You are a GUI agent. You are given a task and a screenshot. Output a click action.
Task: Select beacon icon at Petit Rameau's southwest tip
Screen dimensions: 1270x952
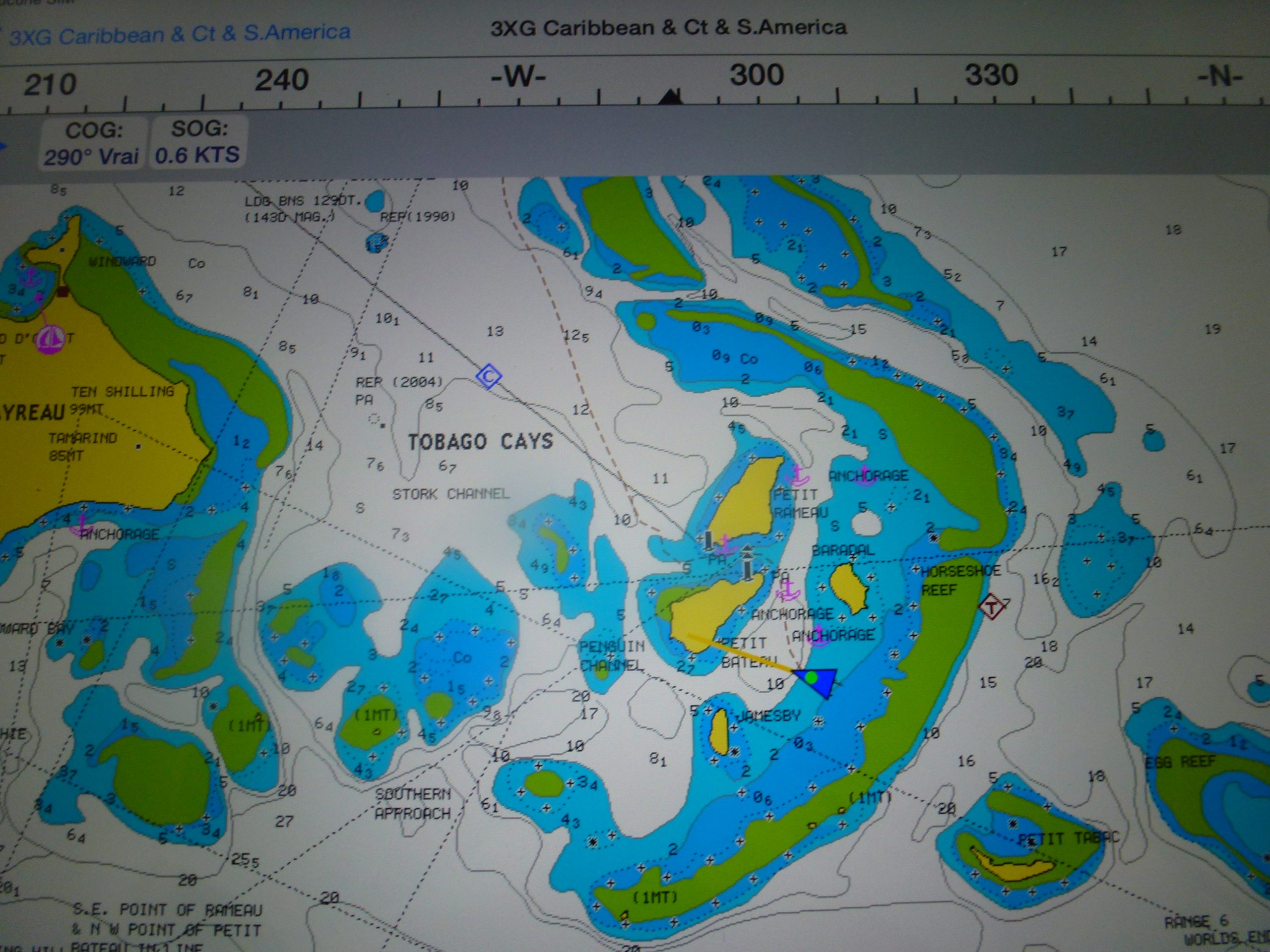[708, 540]
